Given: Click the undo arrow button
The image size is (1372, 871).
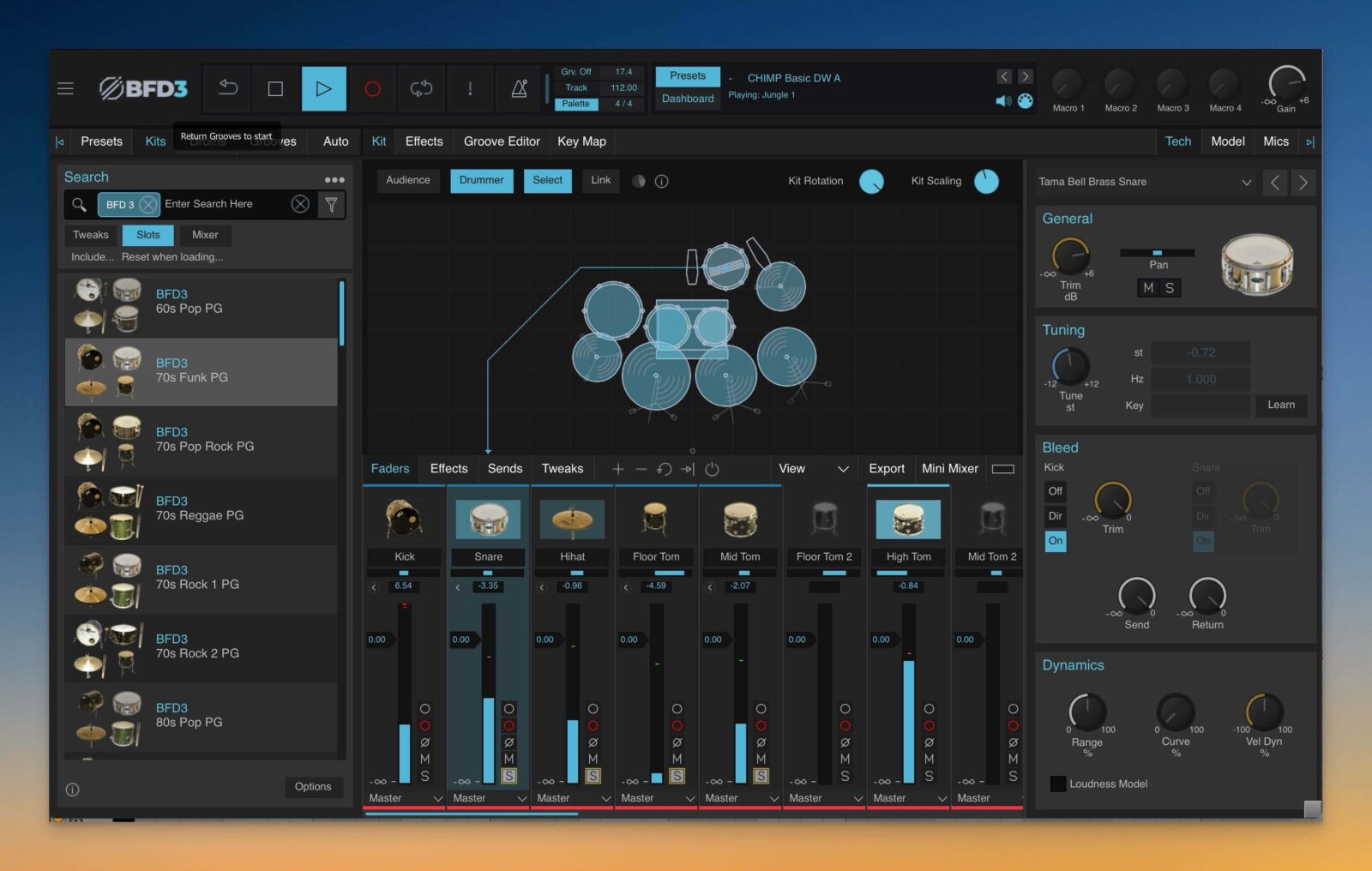Looking at the screenshot, I should 228,88.
